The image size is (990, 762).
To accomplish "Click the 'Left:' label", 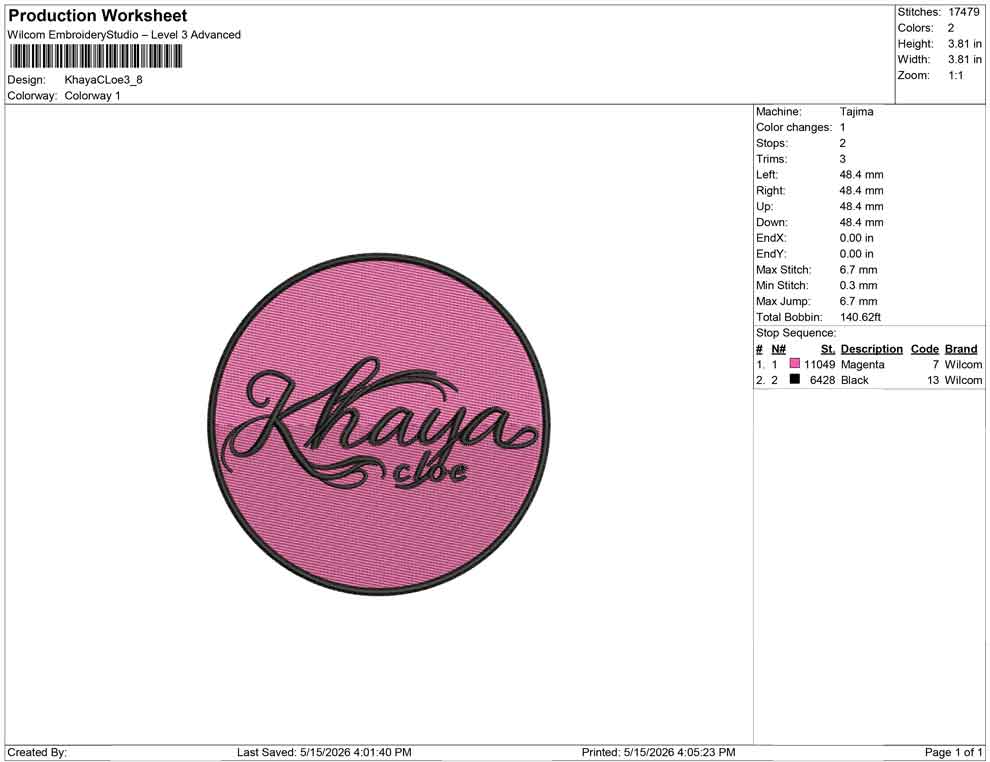I will click(767, 175).
